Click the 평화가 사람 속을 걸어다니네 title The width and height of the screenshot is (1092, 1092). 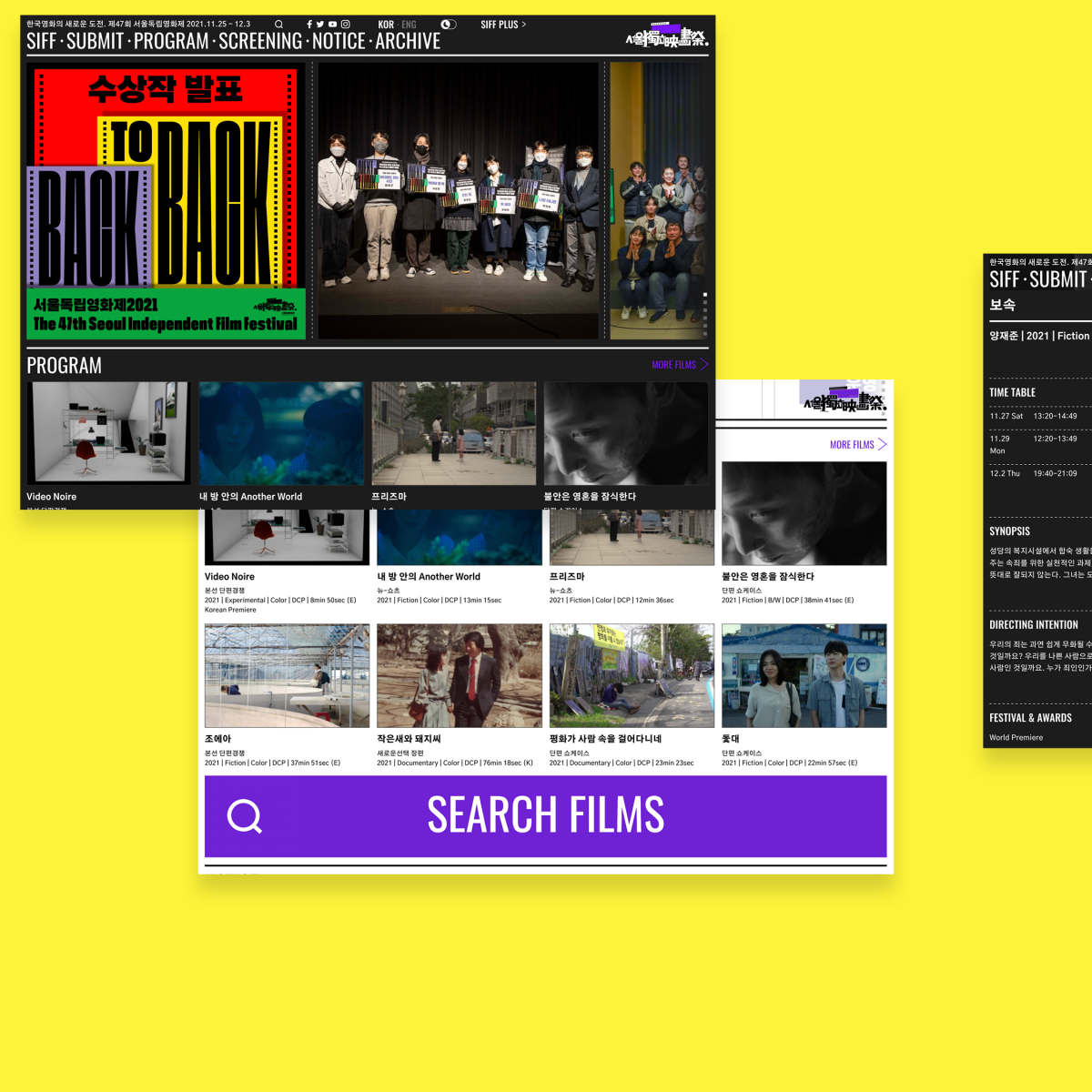[606, 739]
